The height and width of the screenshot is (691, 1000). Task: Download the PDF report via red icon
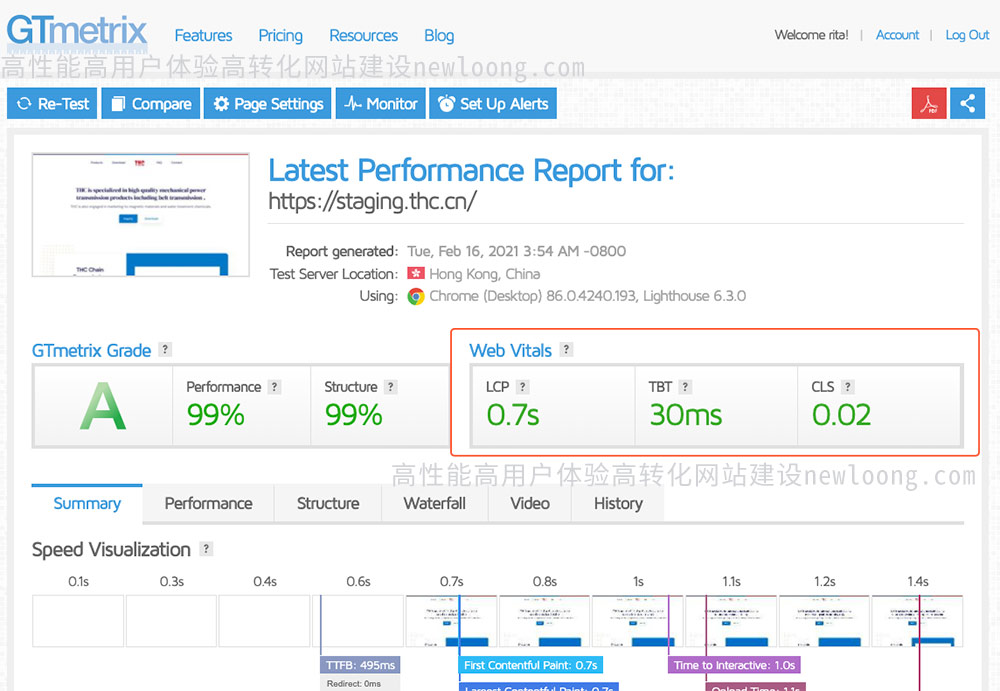(929, 104)
